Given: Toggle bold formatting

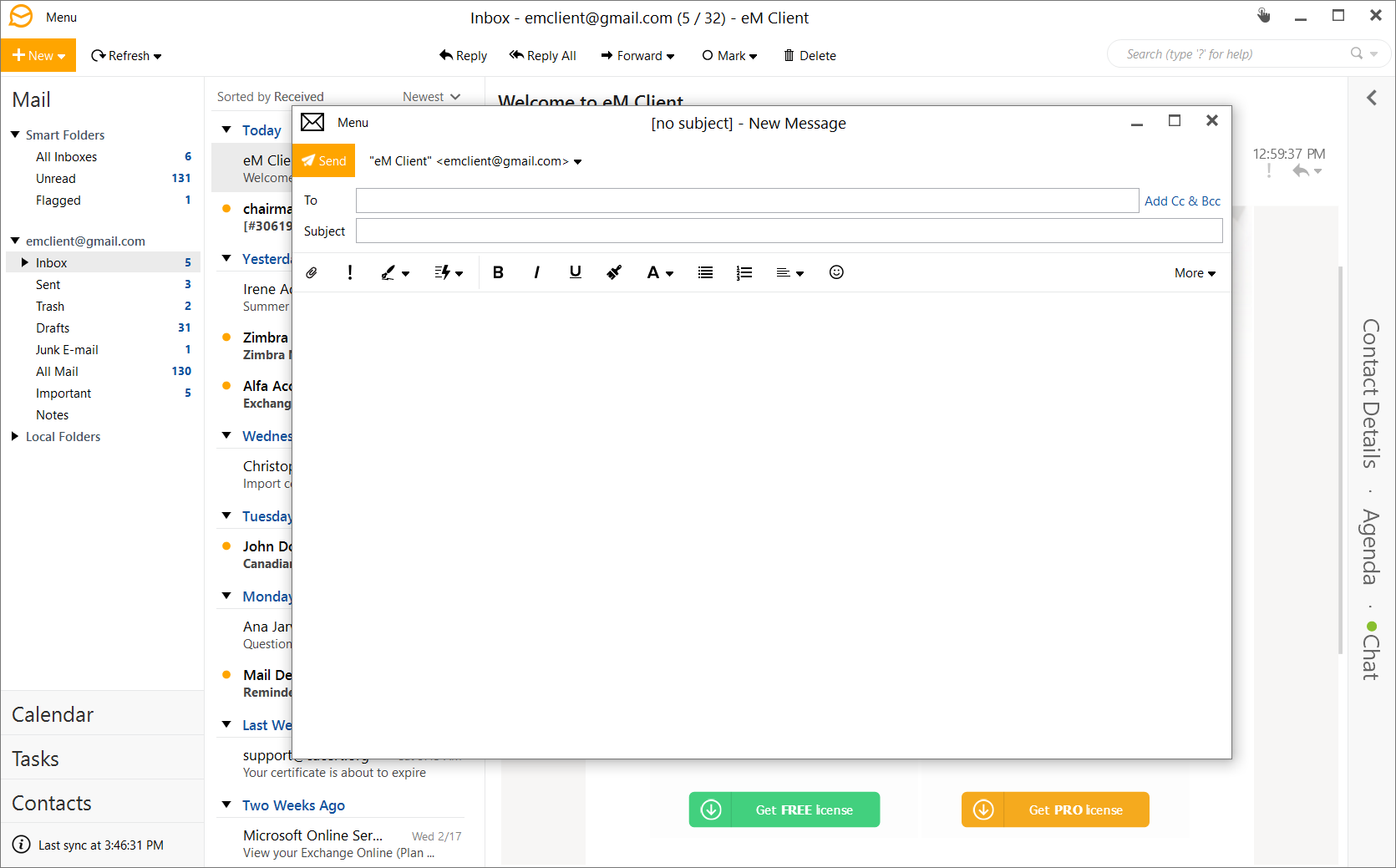Looking at the screenshot, I should click(498, 272).
